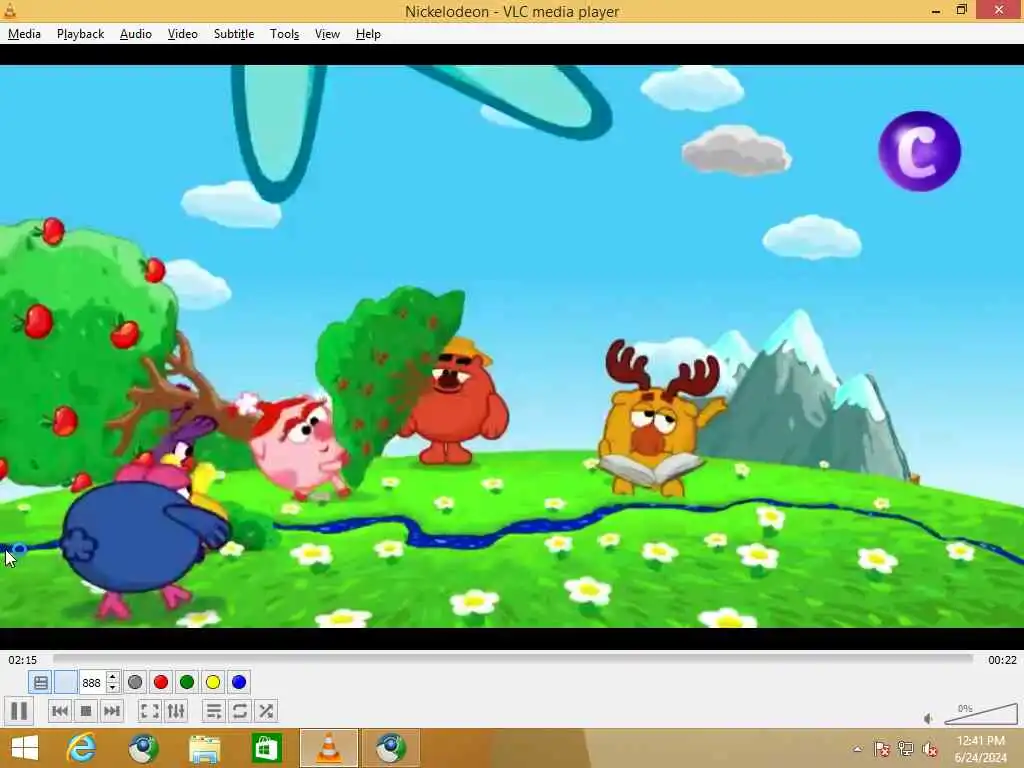Open the Playback menu

(x=80, y=34)
